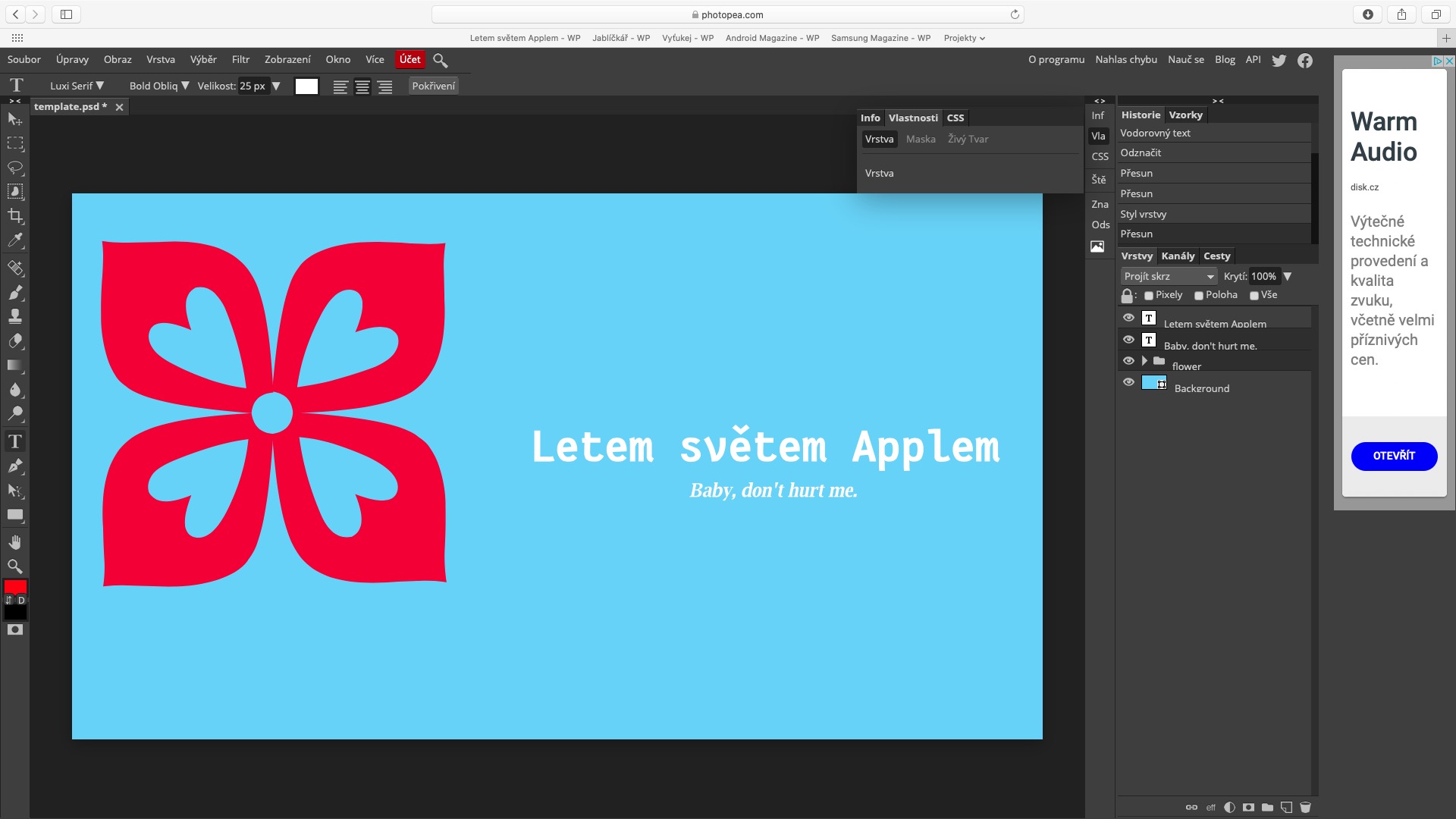Click the white text color swatch
Screen dimensions: 1456x819
306,86
